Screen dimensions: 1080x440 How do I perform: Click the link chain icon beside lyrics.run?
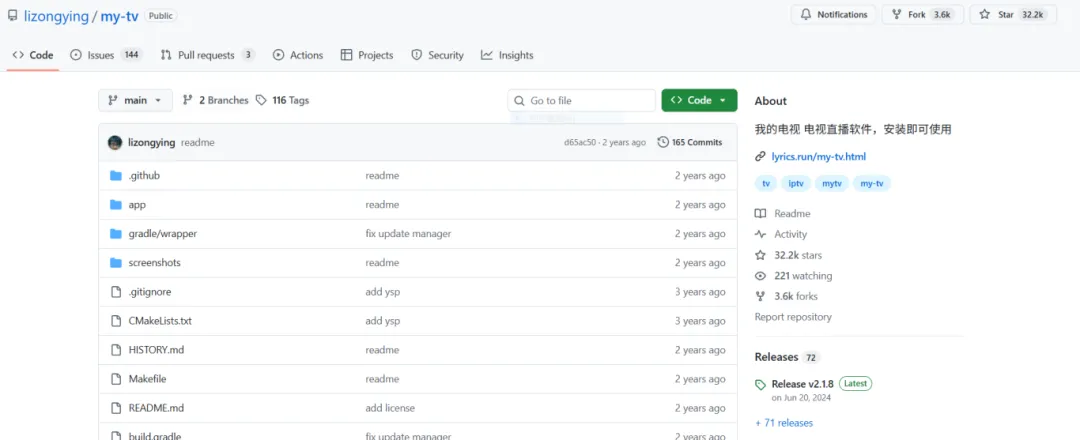(760, 156)
